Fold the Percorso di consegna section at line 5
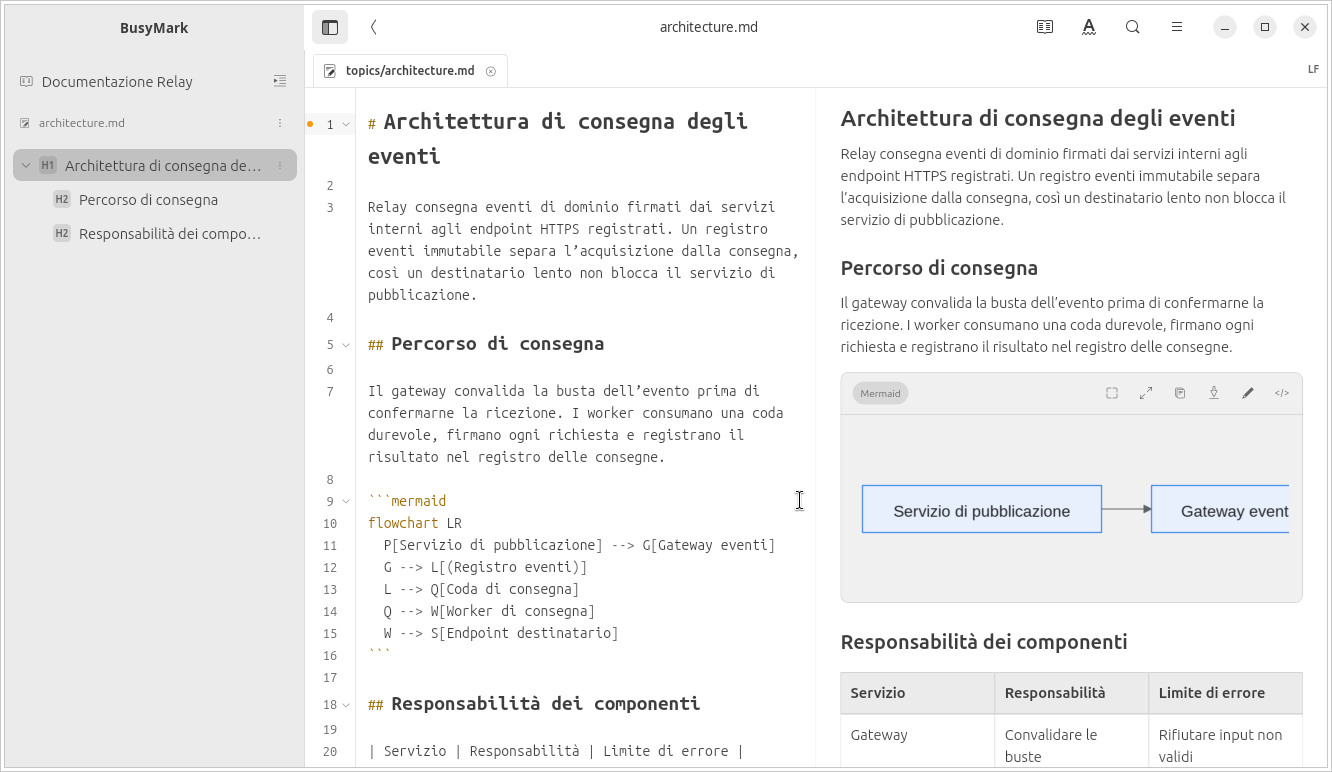 [x=346, y=345]
